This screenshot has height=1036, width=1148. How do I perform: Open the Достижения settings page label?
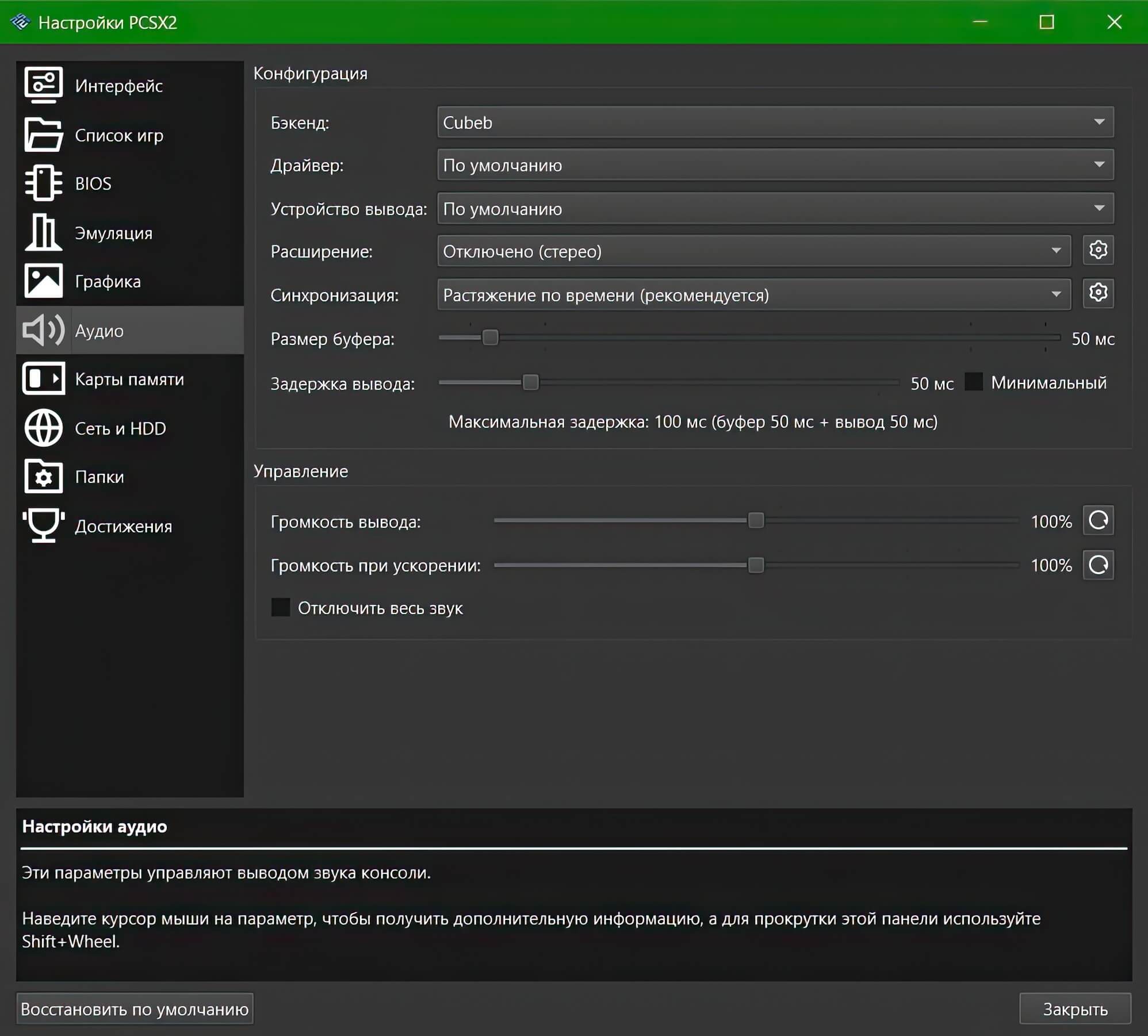tap(123, 526)
